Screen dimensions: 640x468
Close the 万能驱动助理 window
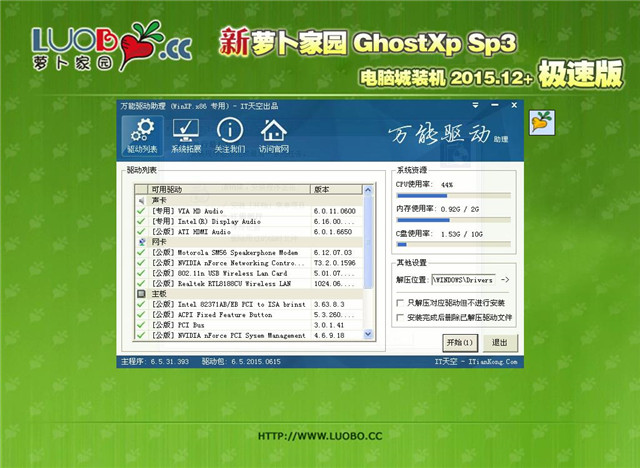pyautogui.click(x=514, y=105)
